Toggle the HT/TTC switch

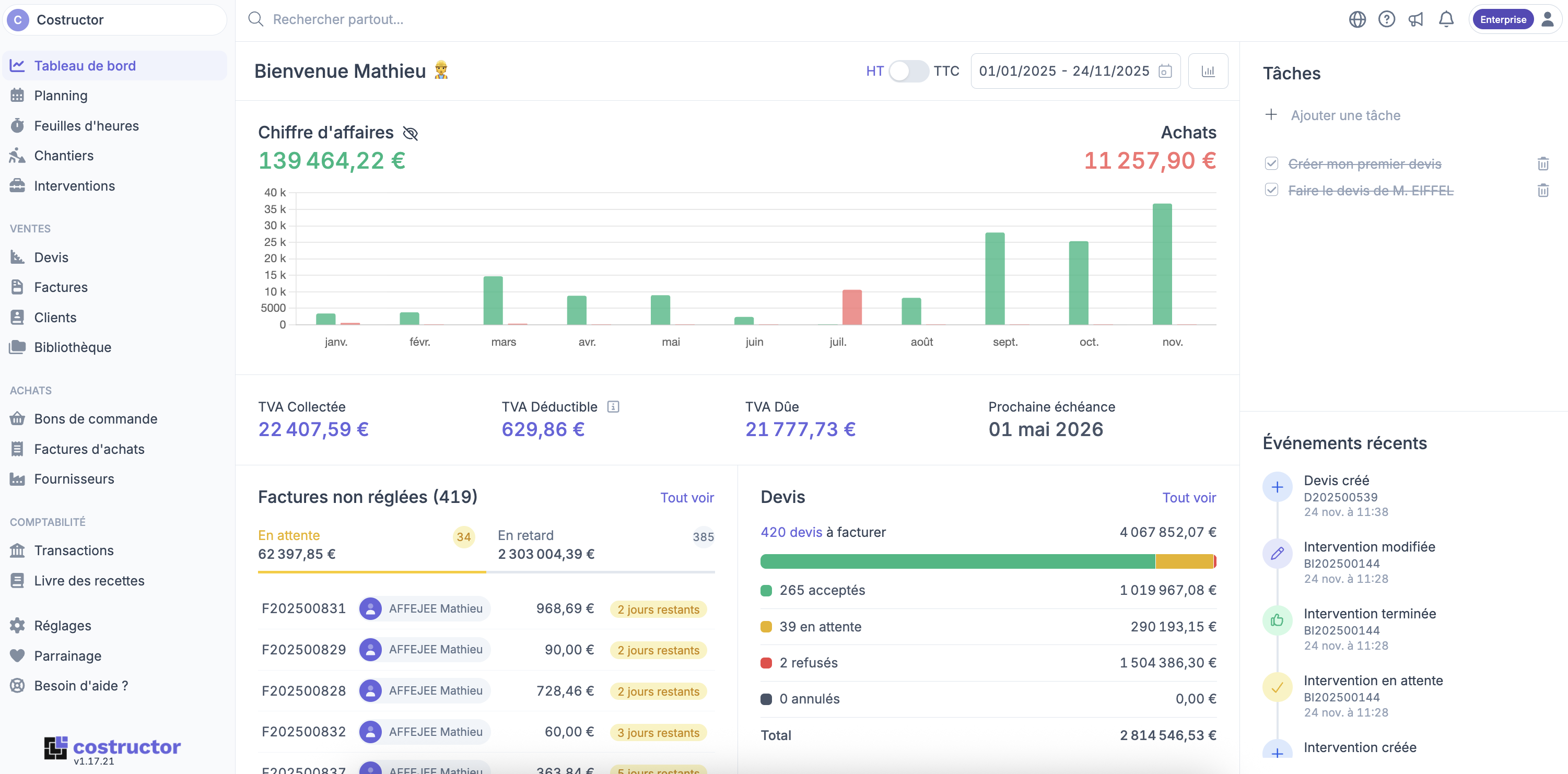(x=908, y=71)
